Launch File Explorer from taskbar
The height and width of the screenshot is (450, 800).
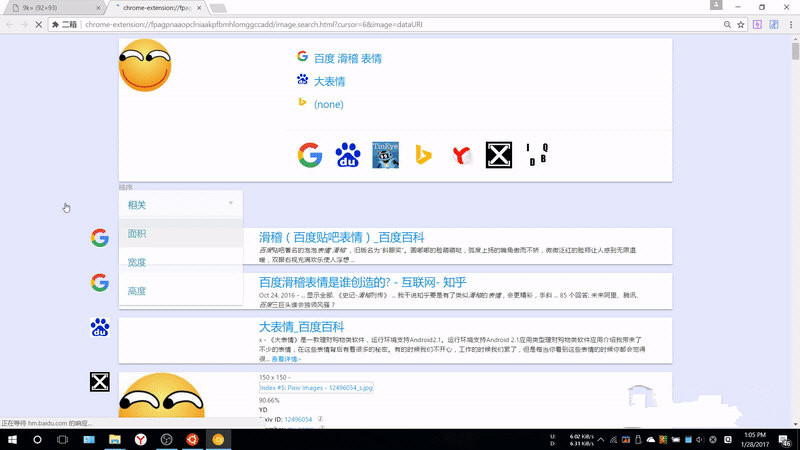tap(115, 439)
